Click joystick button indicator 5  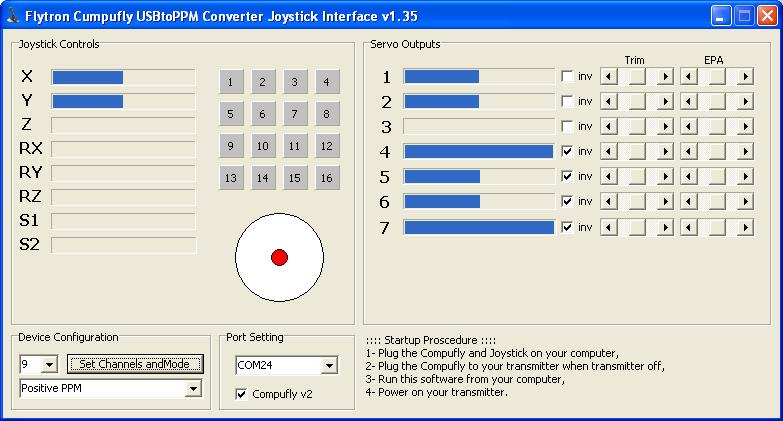[231, 114]
